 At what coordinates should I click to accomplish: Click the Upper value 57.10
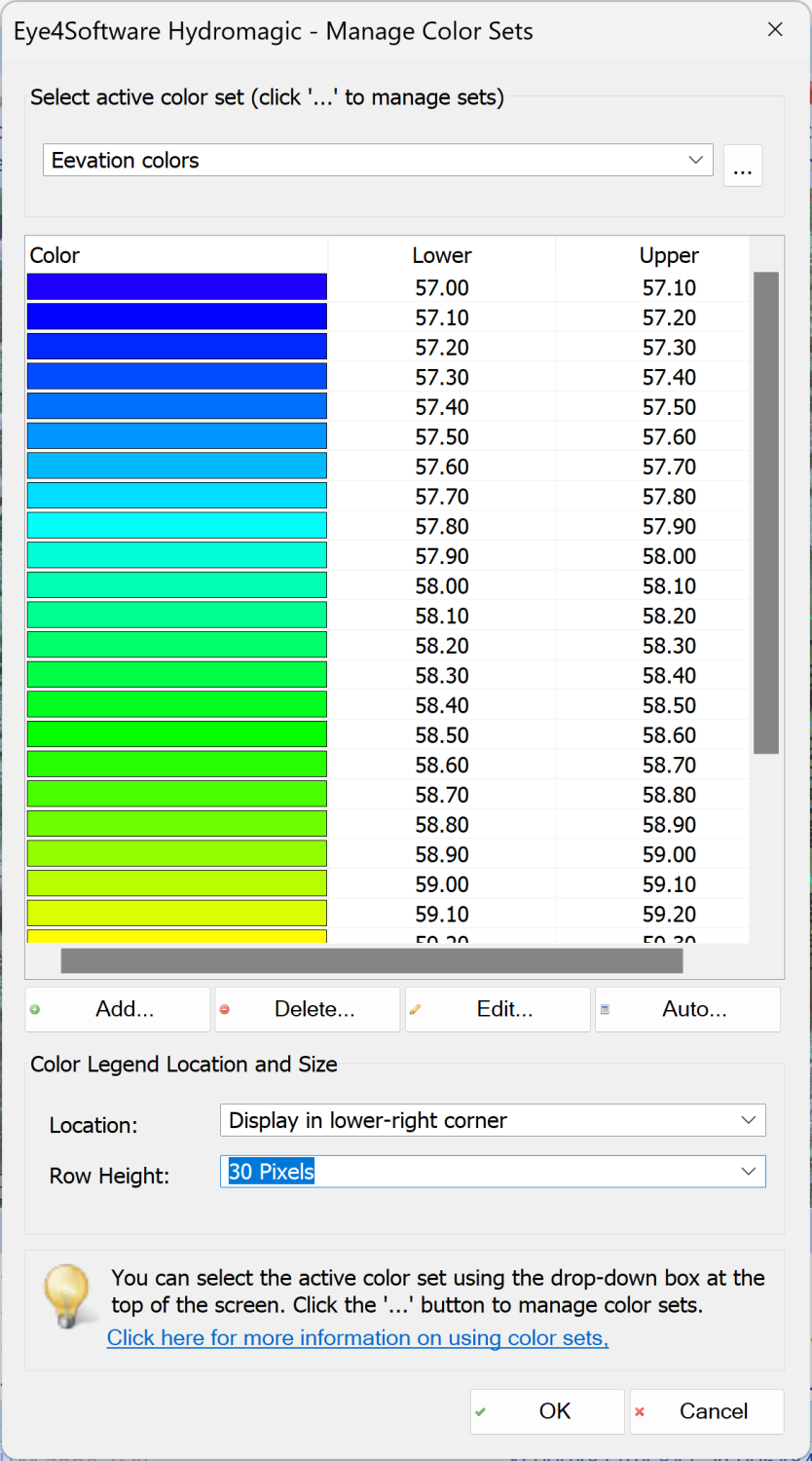pos(669,287)
